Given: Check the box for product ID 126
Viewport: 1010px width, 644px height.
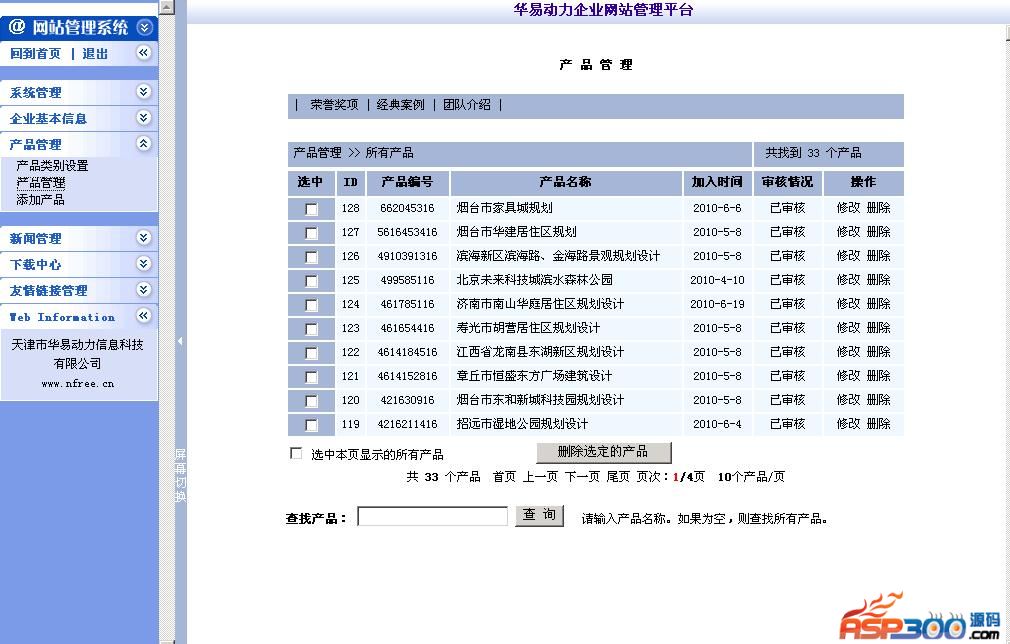Looking at the screenshot, I should point(311,258).
